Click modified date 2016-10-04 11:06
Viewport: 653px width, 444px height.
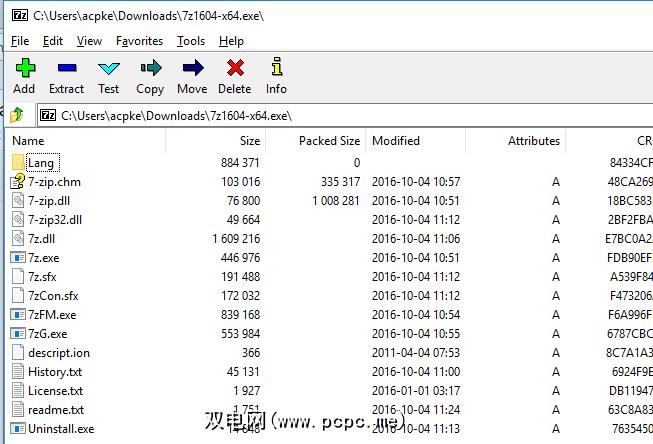click(x=416, y=239)
